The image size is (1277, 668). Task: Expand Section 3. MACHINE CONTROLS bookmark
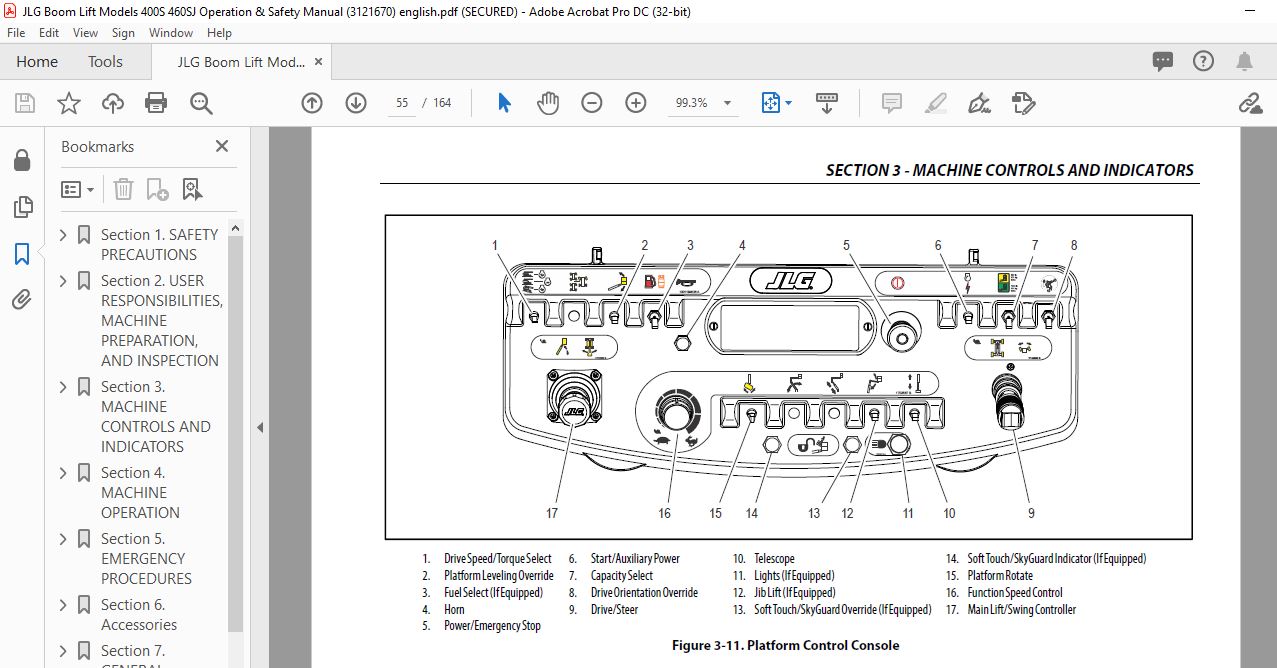point(64,387)
